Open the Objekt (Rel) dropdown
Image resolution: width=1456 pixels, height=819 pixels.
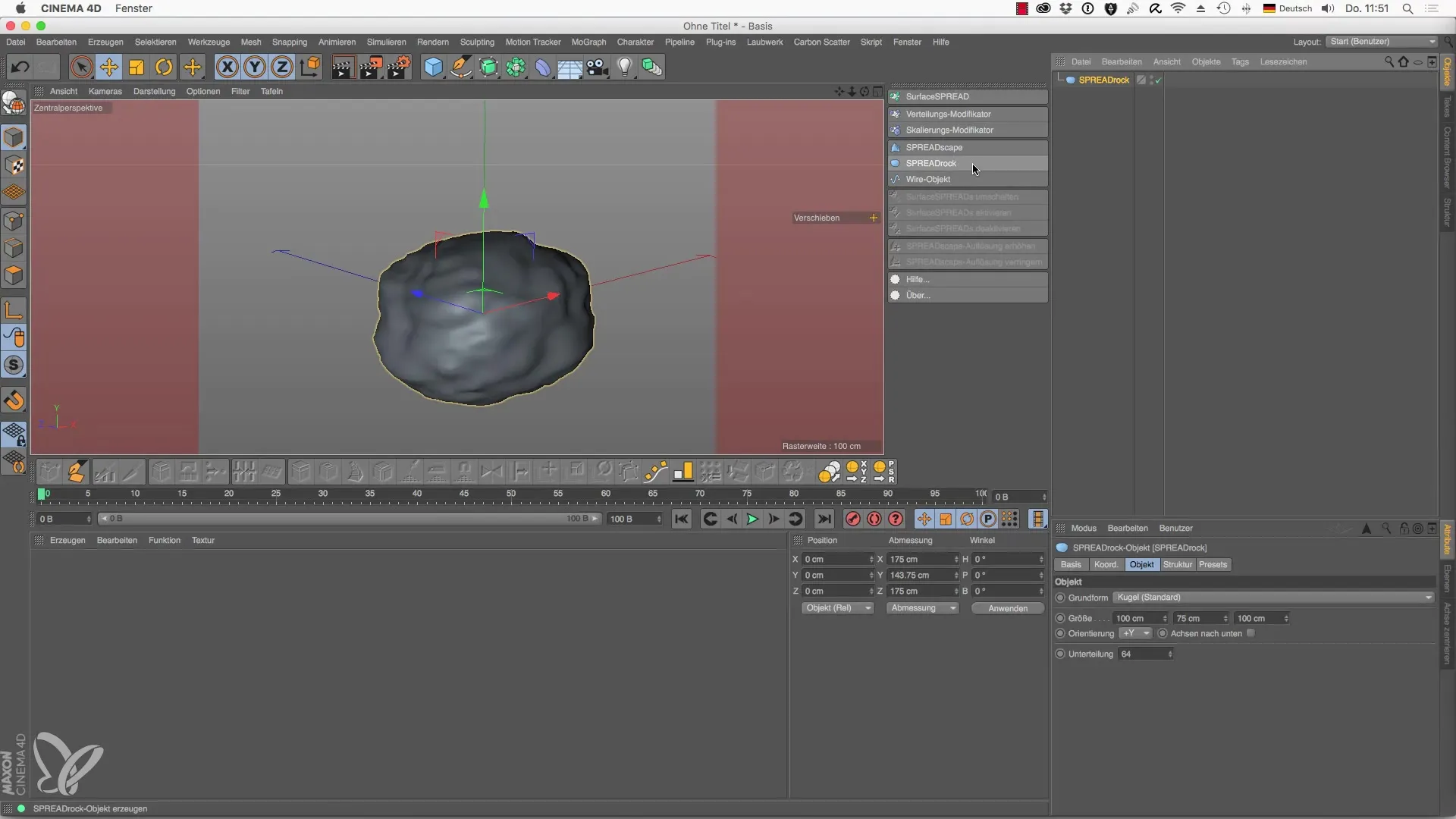(838, 608)
